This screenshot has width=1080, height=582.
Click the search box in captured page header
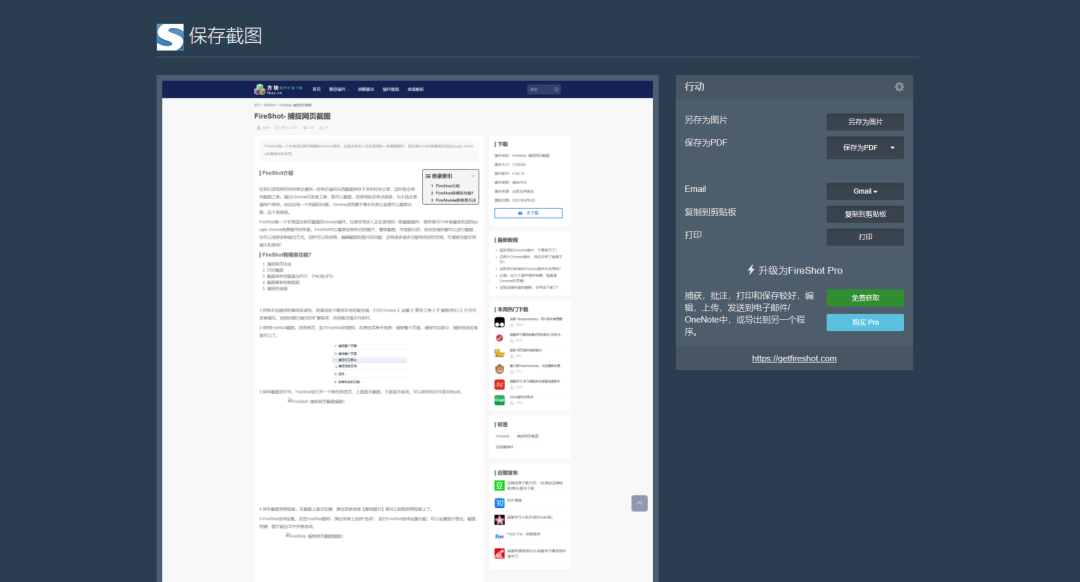[543, 90]
